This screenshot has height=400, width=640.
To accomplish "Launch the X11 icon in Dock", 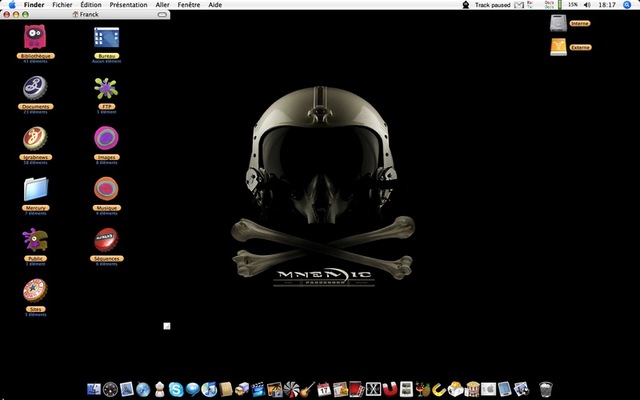I will pos(373,389).
